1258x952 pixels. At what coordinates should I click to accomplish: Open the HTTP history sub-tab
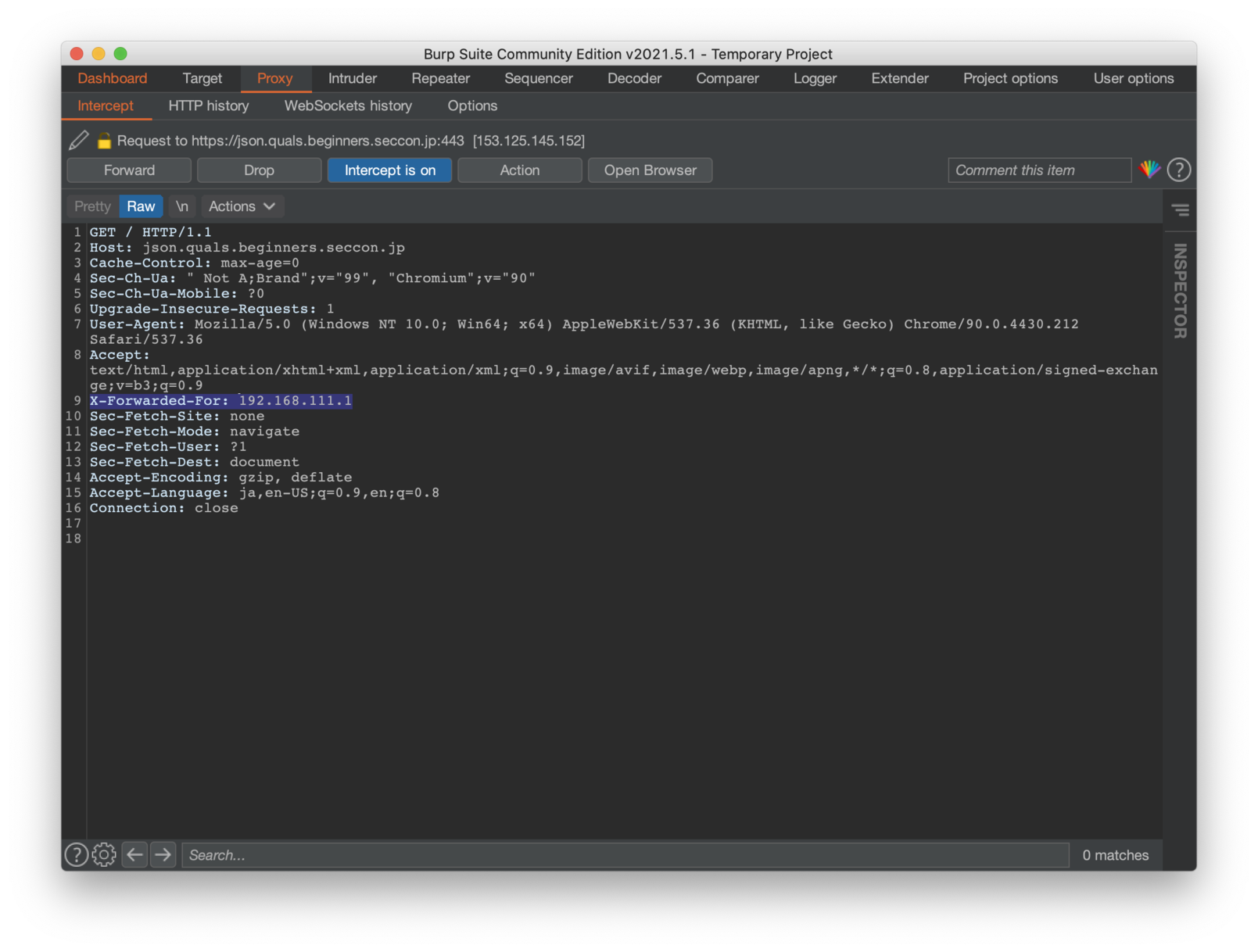coord(209,106)
